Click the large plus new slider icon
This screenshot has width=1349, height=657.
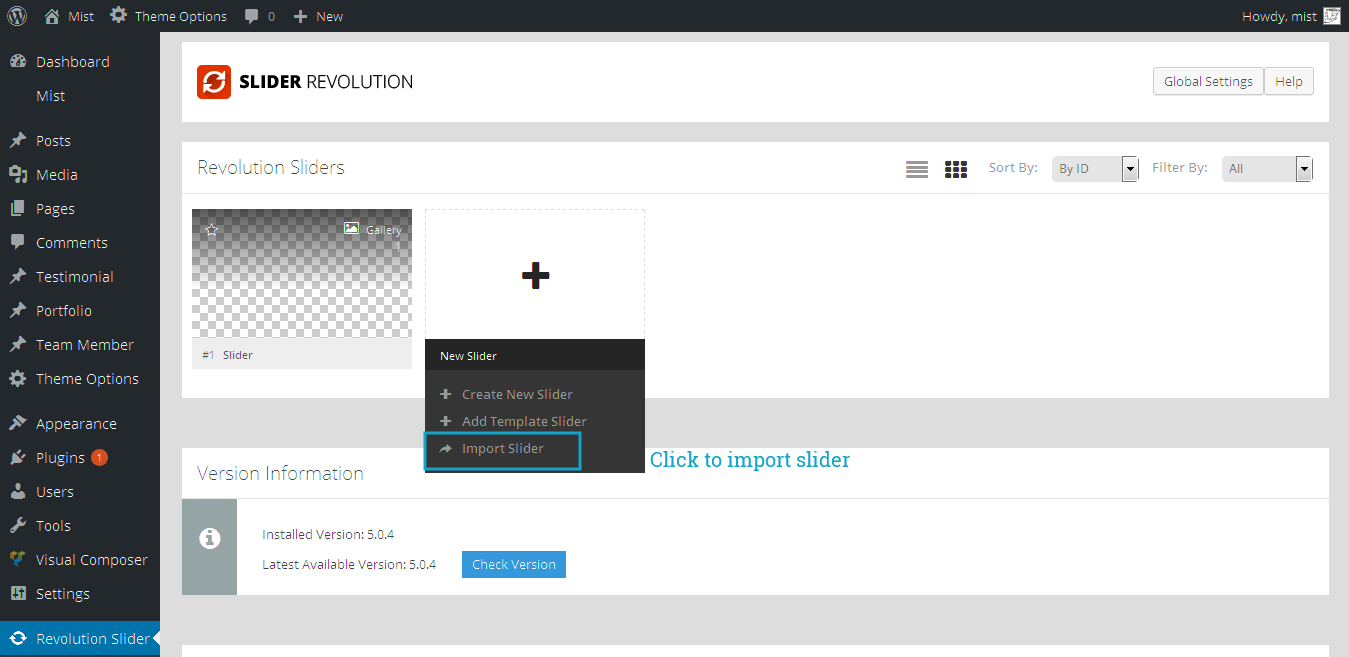535,275
